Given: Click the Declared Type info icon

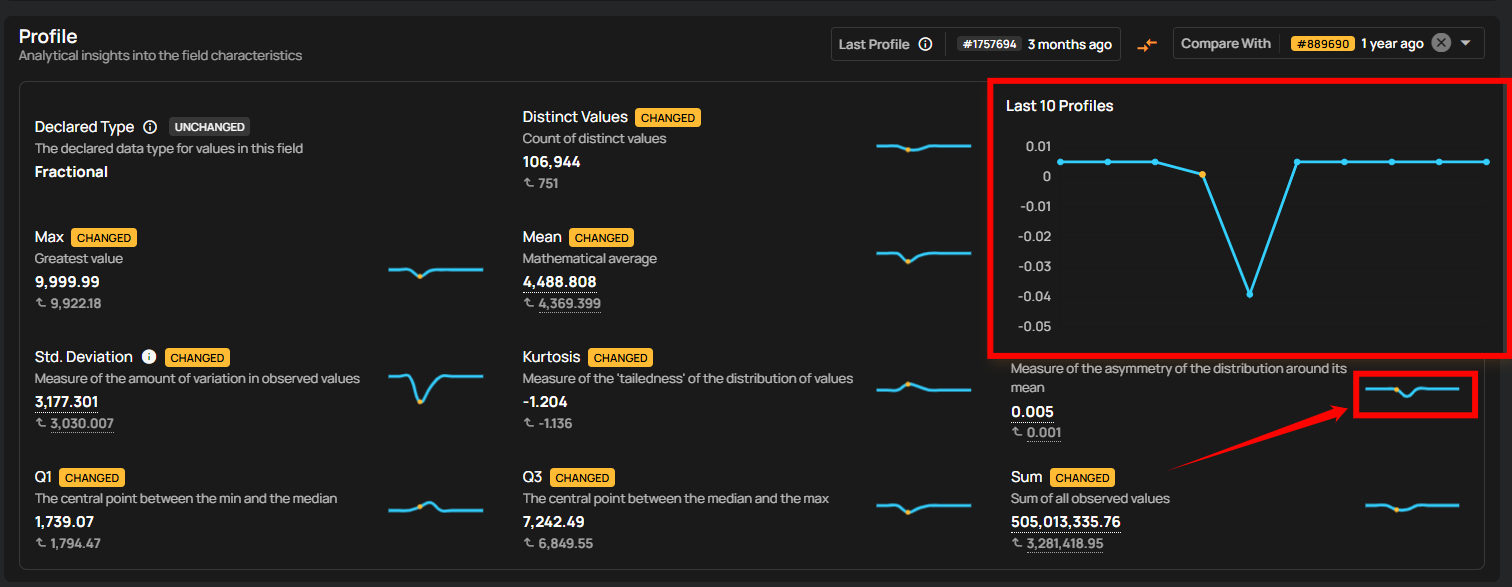Looking at the screenshot, I should pos(150,127).
